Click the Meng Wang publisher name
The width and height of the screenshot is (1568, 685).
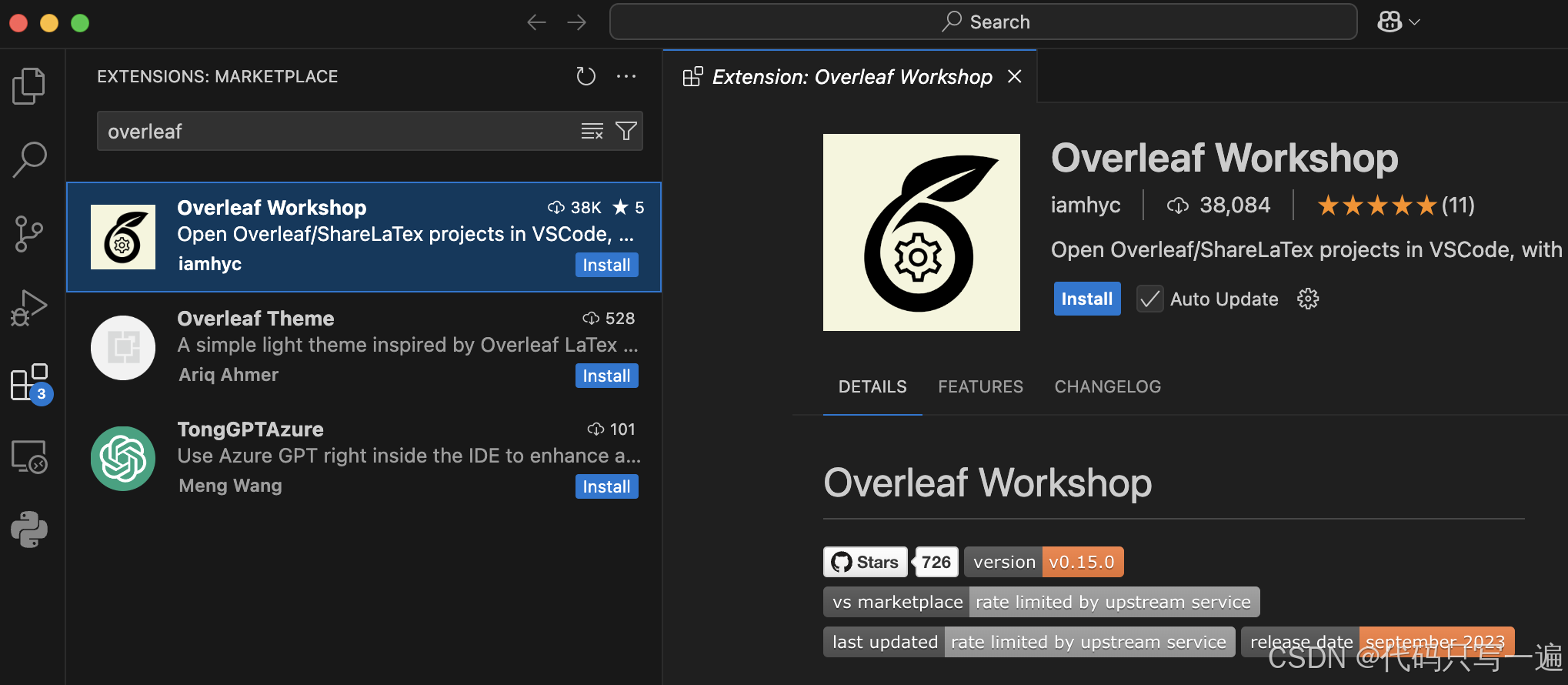[230, 486]
